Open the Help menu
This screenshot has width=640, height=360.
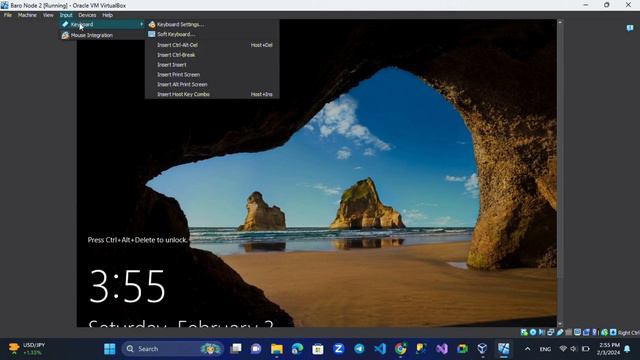point(107,15)
